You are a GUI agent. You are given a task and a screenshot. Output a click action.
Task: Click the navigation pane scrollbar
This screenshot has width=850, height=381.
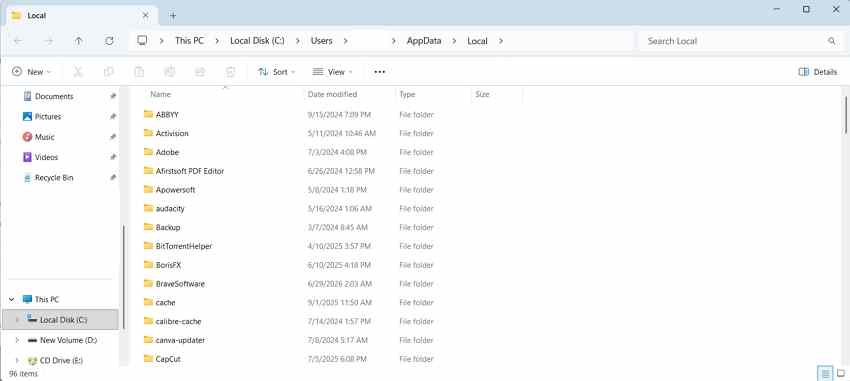click(124, 277)
